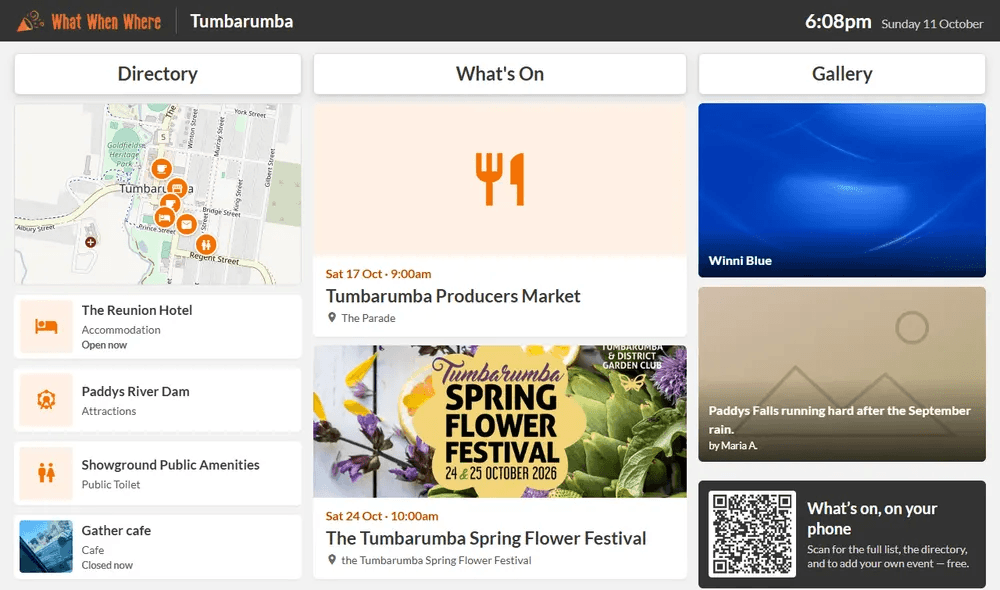The height and width of the screenshot is (590, 1000).
Task: Click the What When Where logo
Action: 89,22
